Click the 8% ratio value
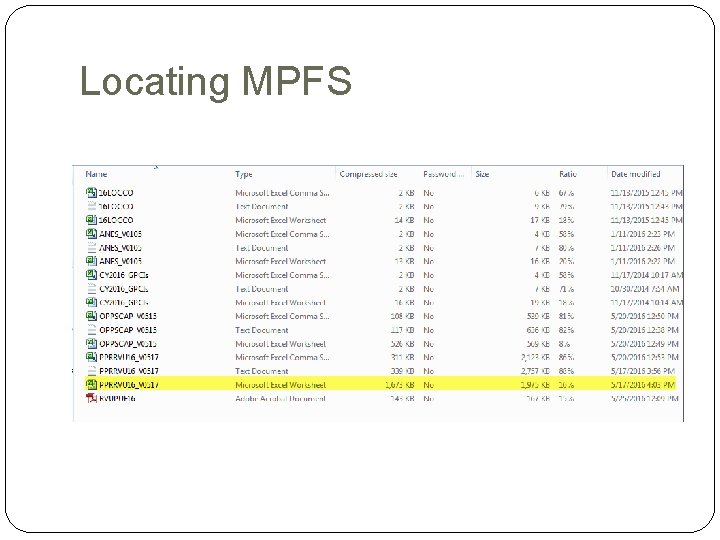 564,344
